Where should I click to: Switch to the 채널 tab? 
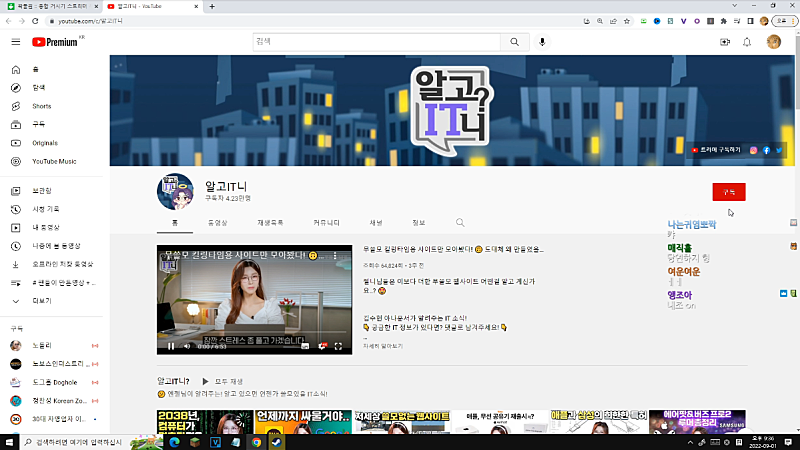pyautogui.click(x=376, y=223)
